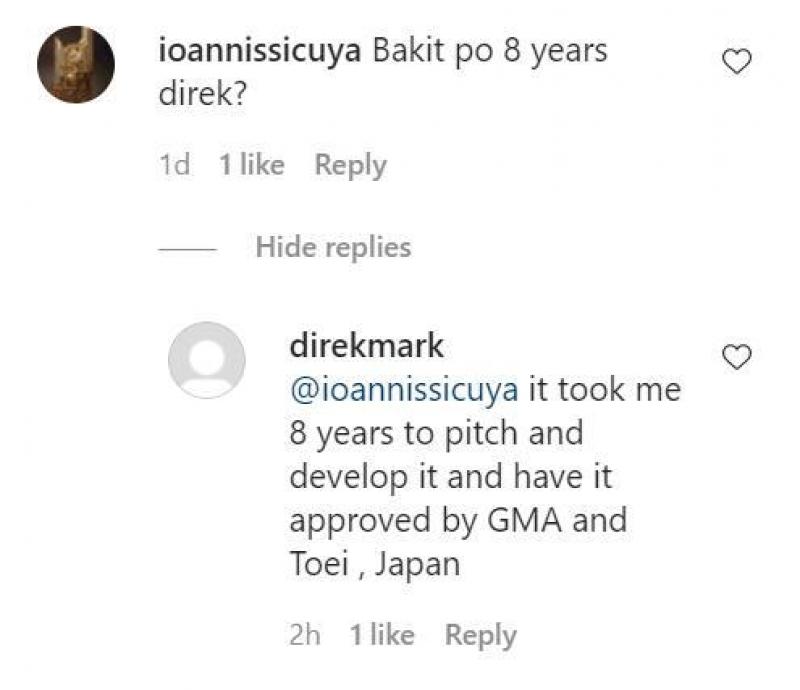Image resolution: width=800 pixels, height=690 pixels.
Task: Open ioannissicuya's profile picture
Action: point(76,65)
